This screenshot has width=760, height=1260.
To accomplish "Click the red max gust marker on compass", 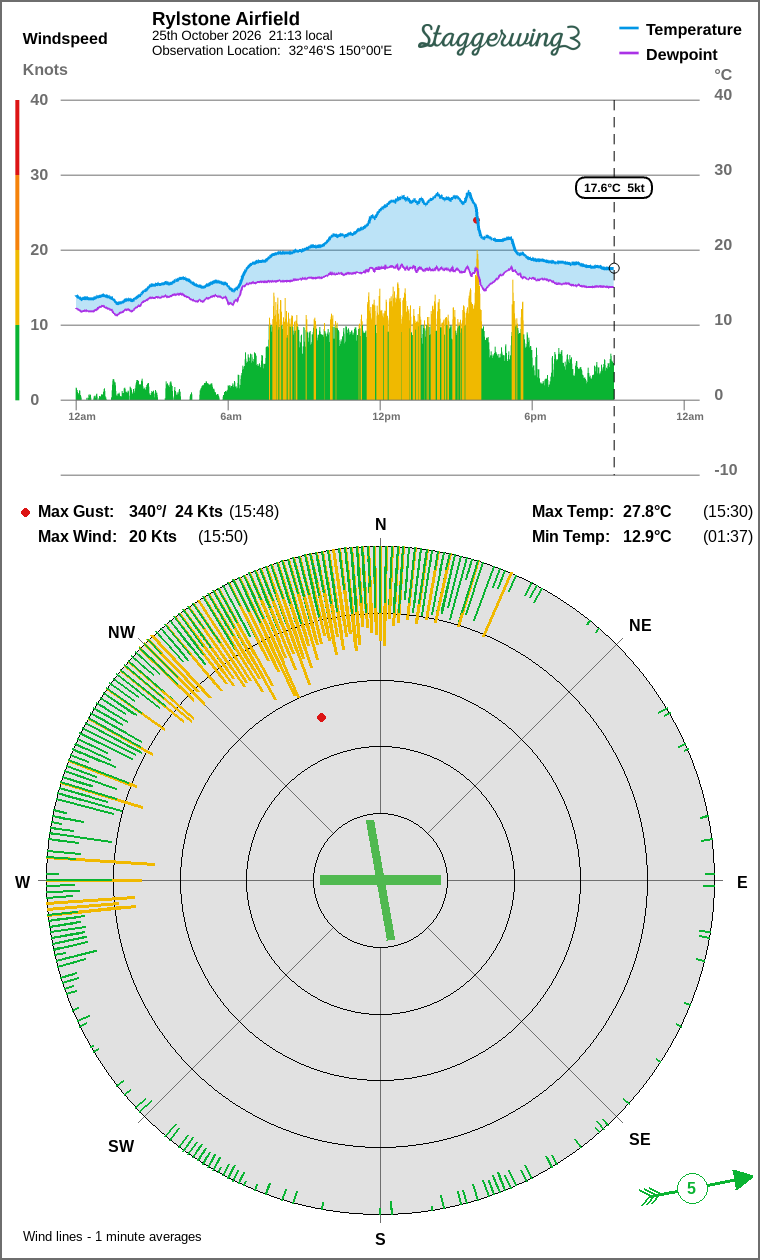I will coord(321,717).
